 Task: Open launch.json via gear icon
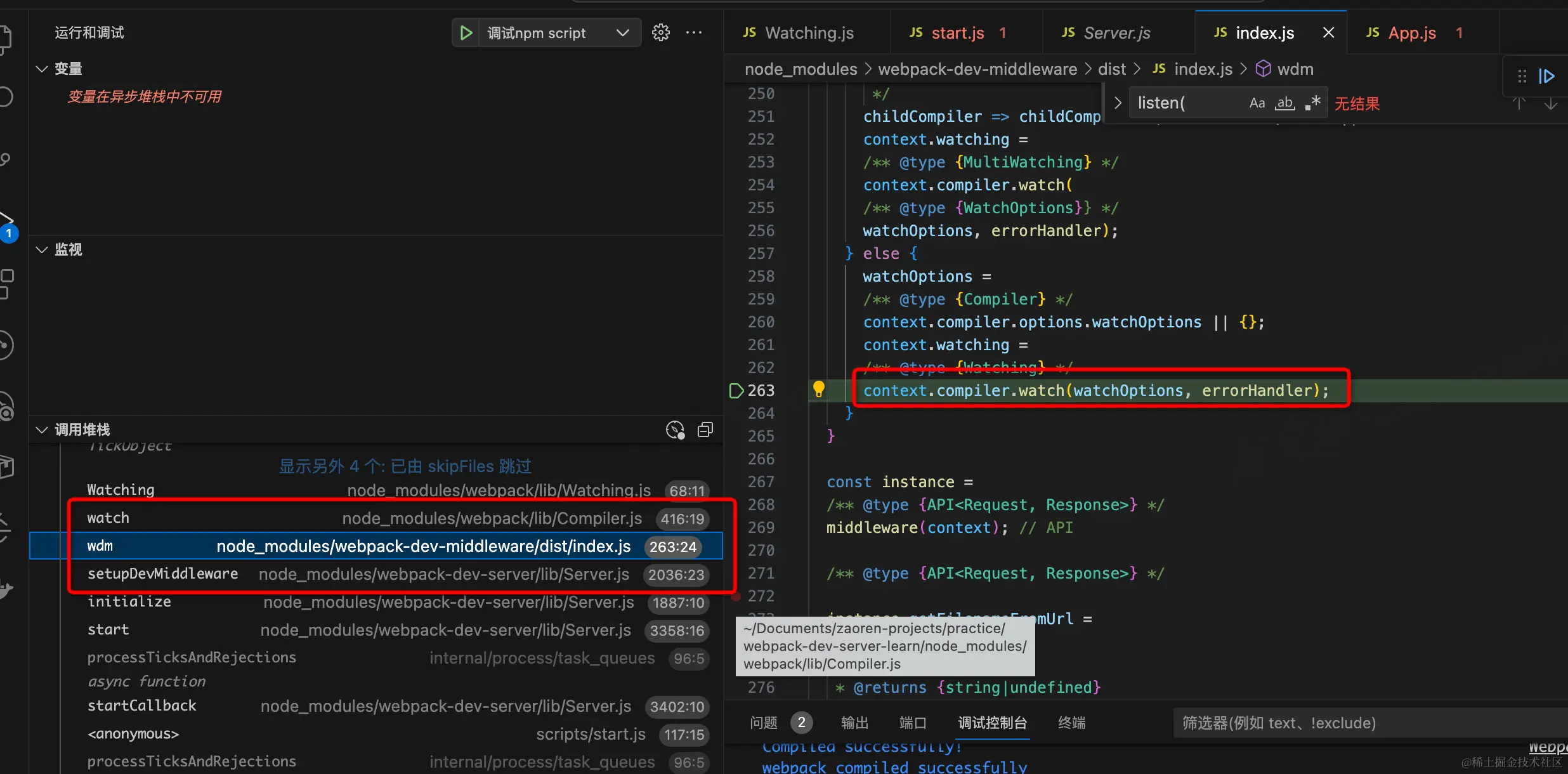click(x=661, y=33)
